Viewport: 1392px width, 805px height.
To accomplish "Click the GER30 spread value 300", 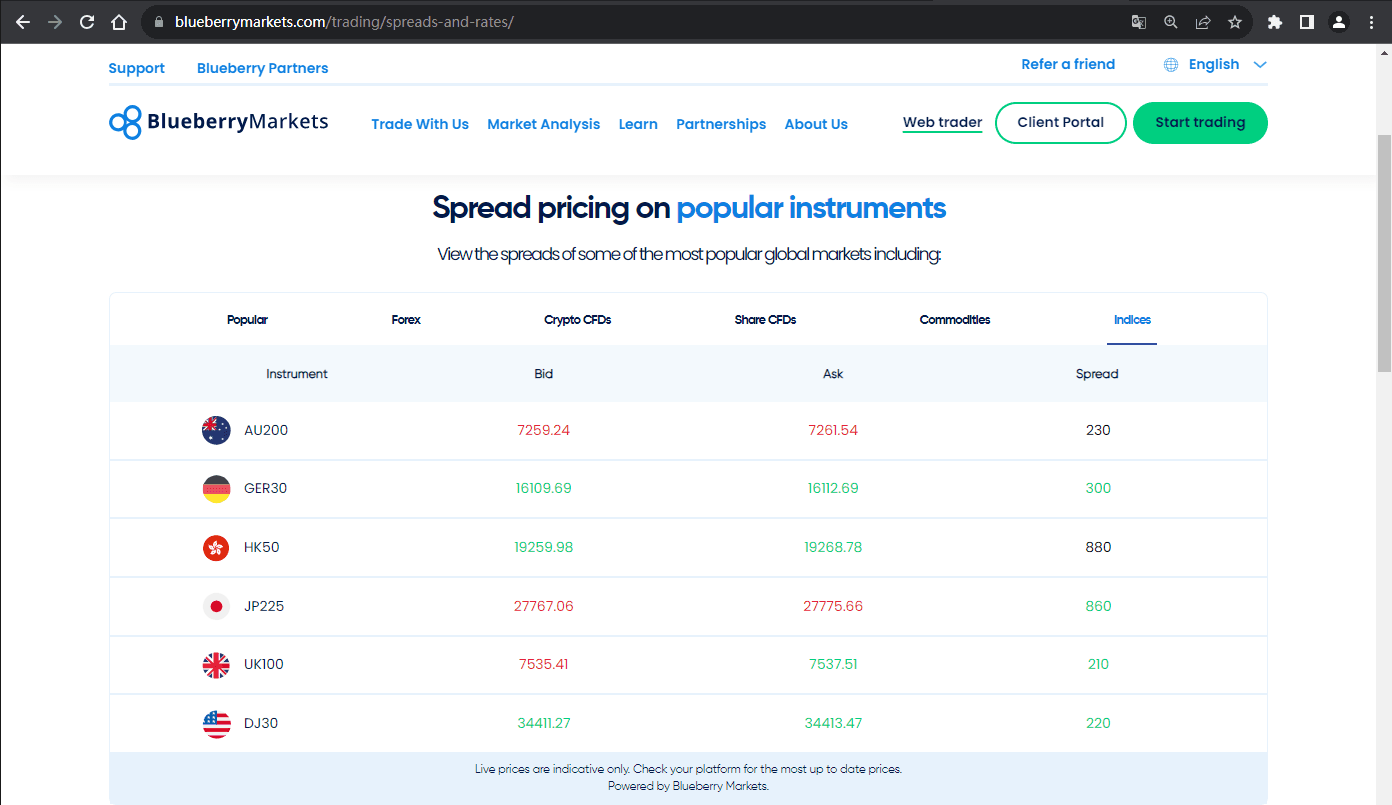I will tap(1098, 489).
